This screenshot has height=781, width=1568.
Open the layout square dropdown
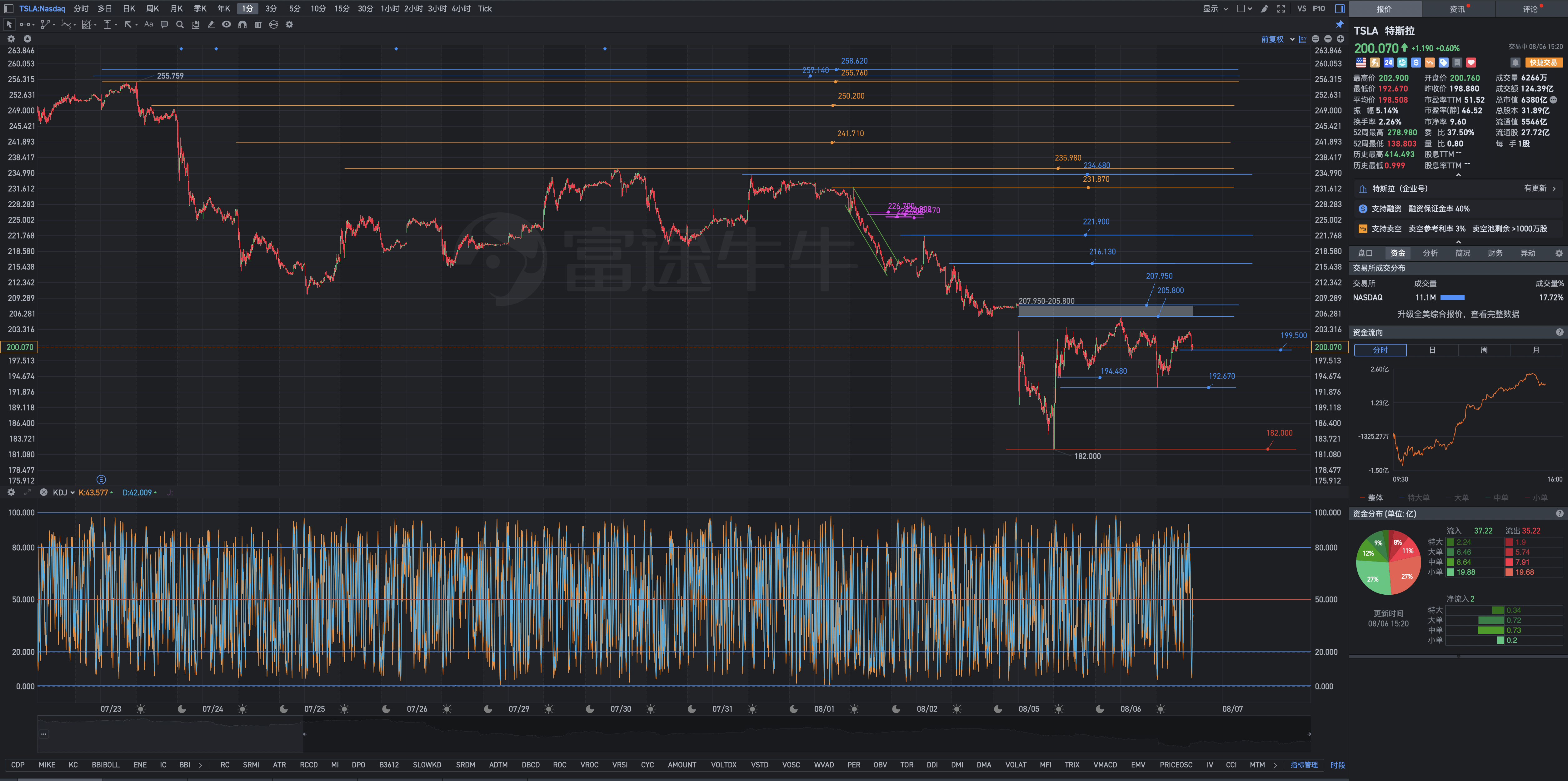[x=1245, y=8]
